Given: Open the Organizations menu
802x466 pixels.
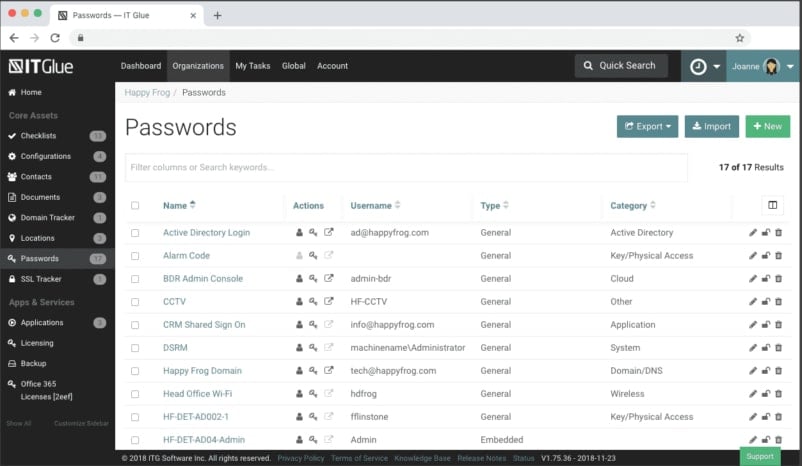Looking at the screenshot, I should pyautogui.click(x=198, y=66).
